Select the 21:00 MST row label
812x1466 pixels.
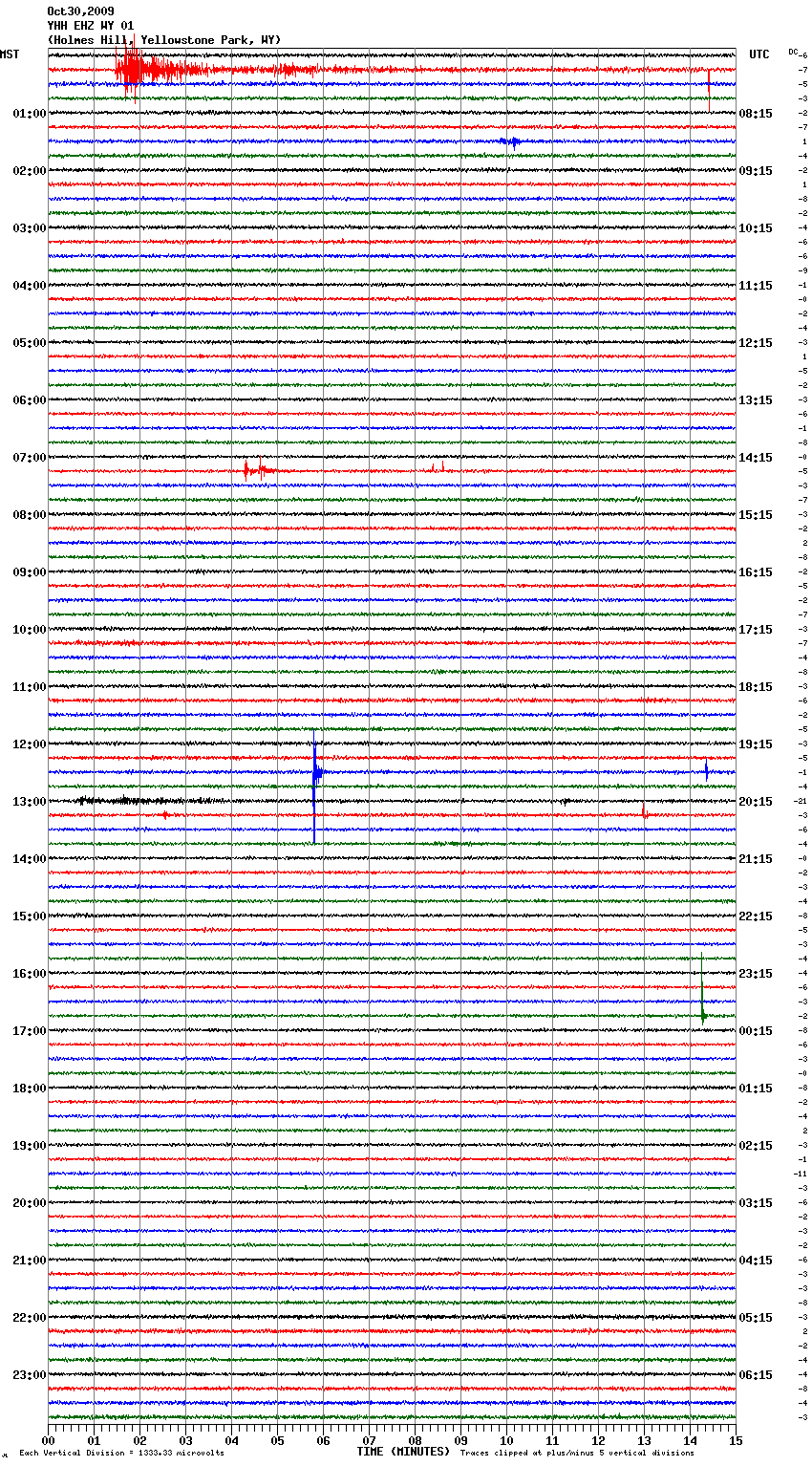tap(29, 1261)
